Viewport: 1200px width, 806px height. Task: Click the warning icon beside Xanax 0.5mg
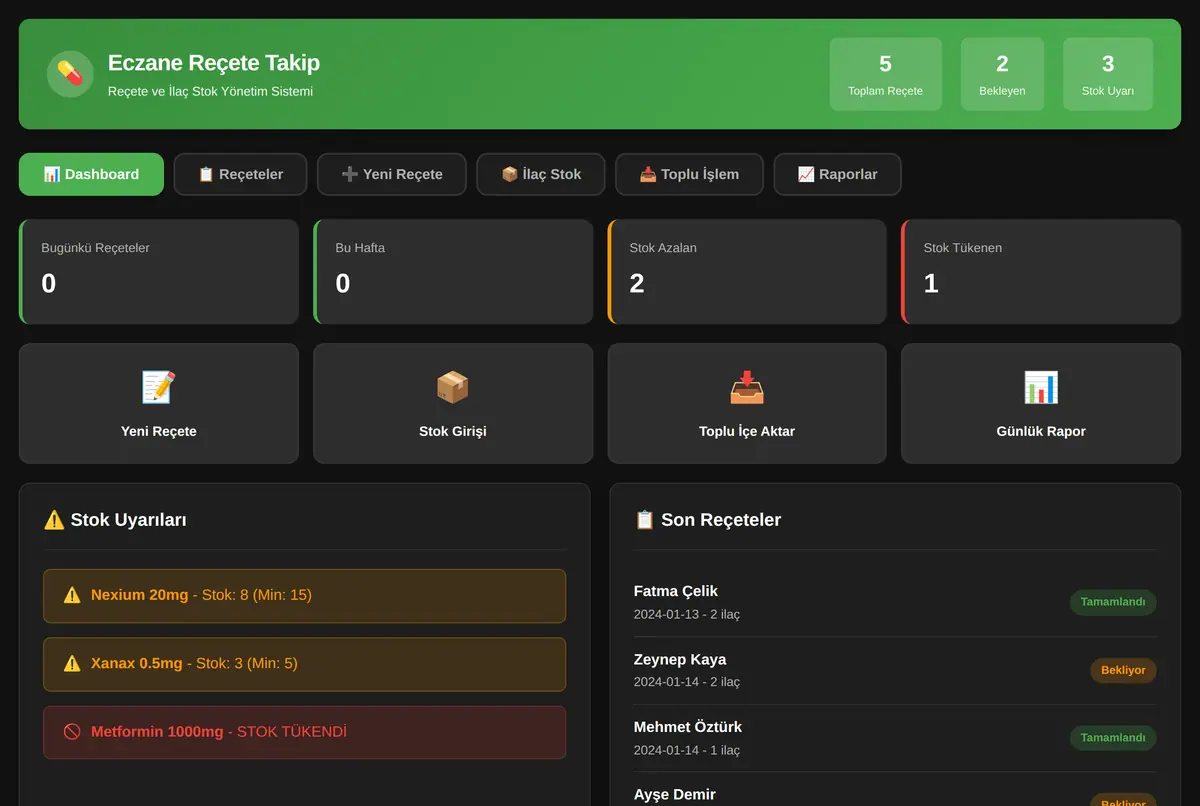point(72,663)
